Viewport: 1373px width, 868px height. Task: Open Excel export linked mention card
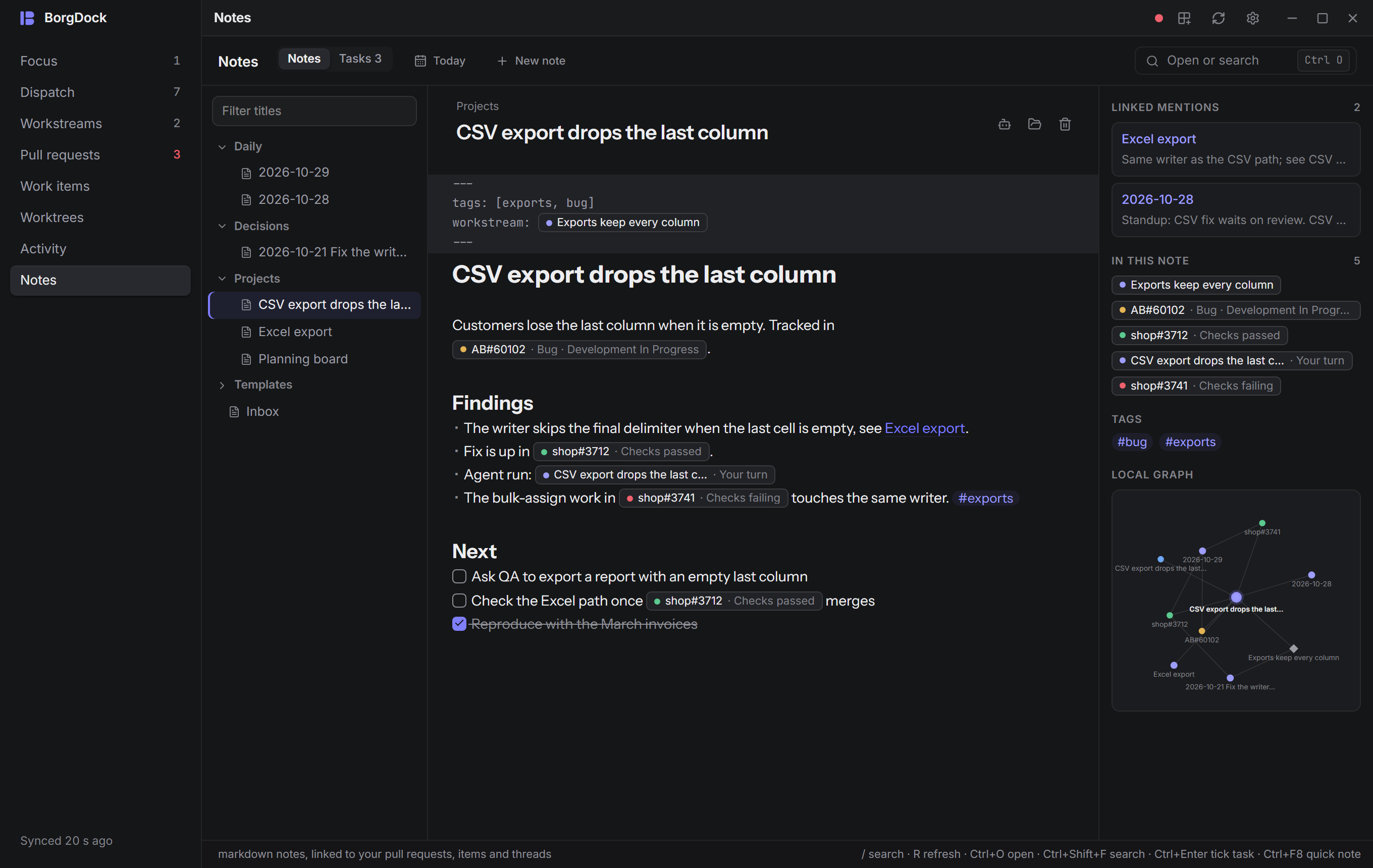click(1236, 149)
